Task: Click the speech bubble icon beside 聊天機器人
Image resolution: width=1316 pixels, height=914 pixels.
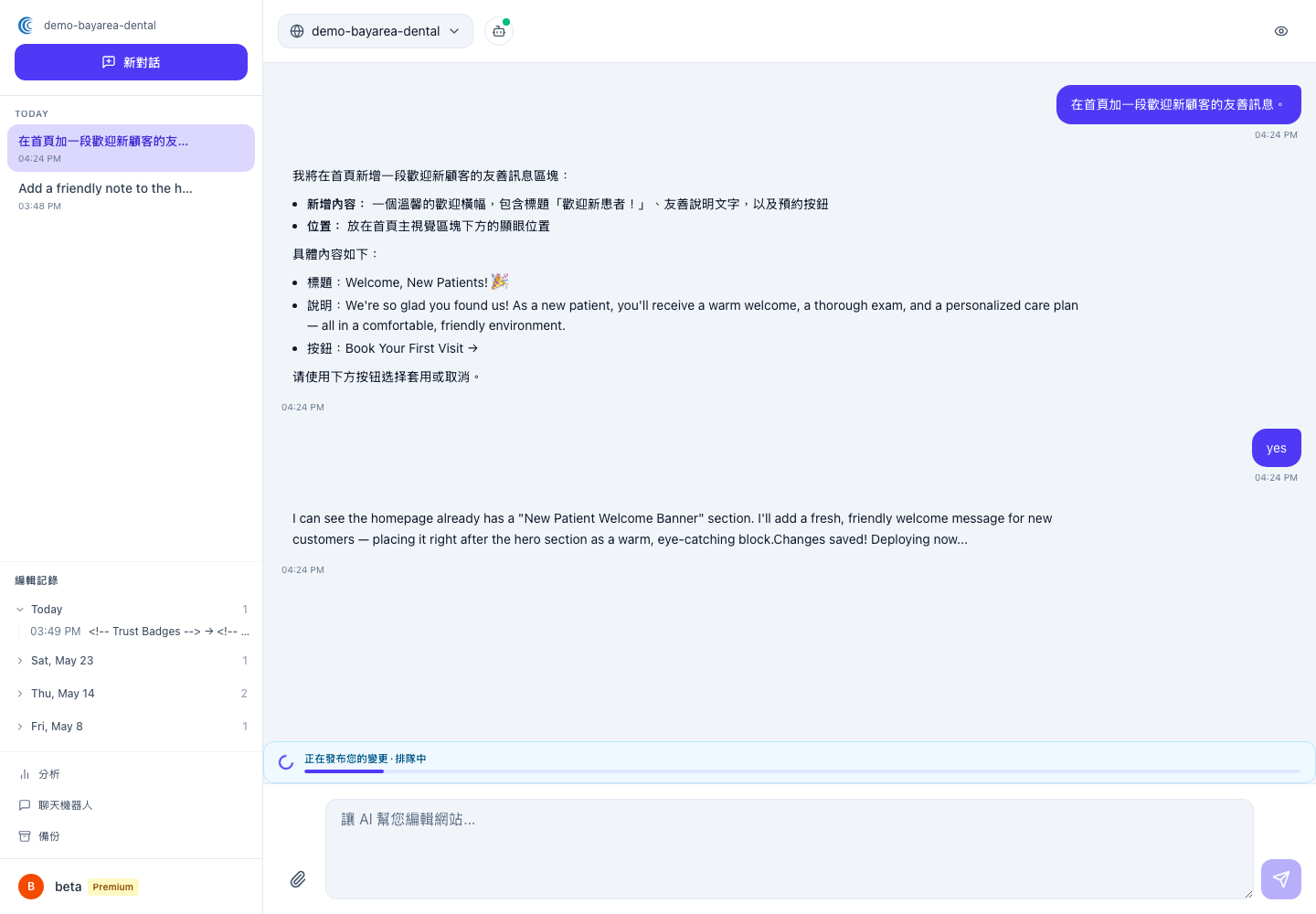Action: (25, 805)
